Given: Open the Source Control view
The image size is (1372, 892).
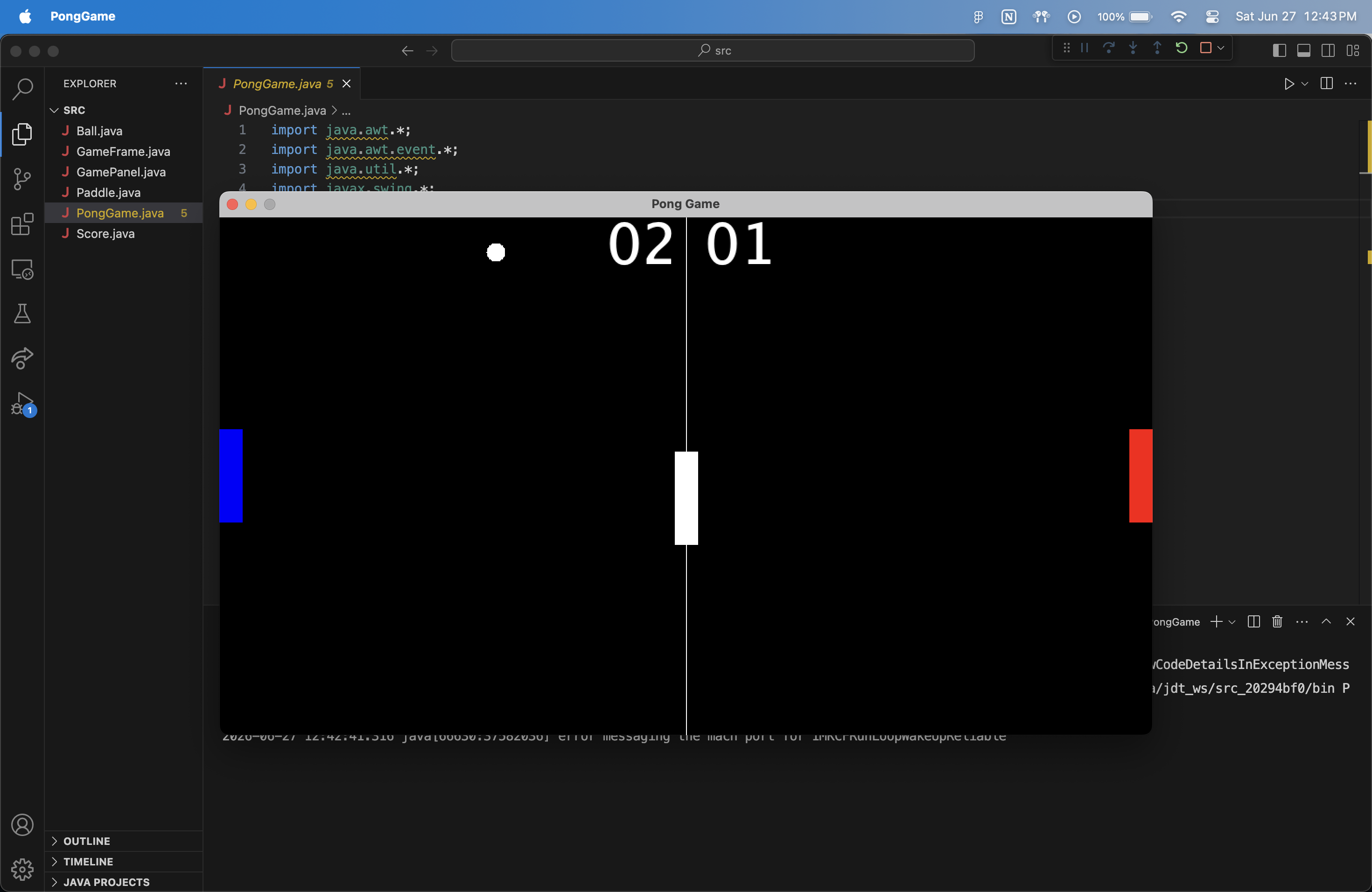Looking at the screenshot, I should [22, 179].
